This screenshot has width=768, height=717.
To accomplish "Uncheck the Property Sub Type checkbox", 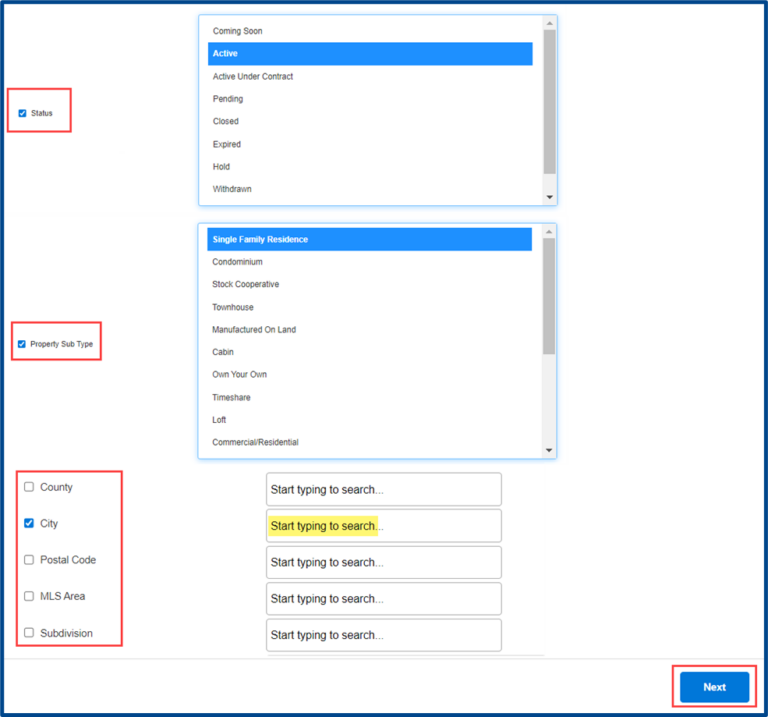I will coord(23,344).
